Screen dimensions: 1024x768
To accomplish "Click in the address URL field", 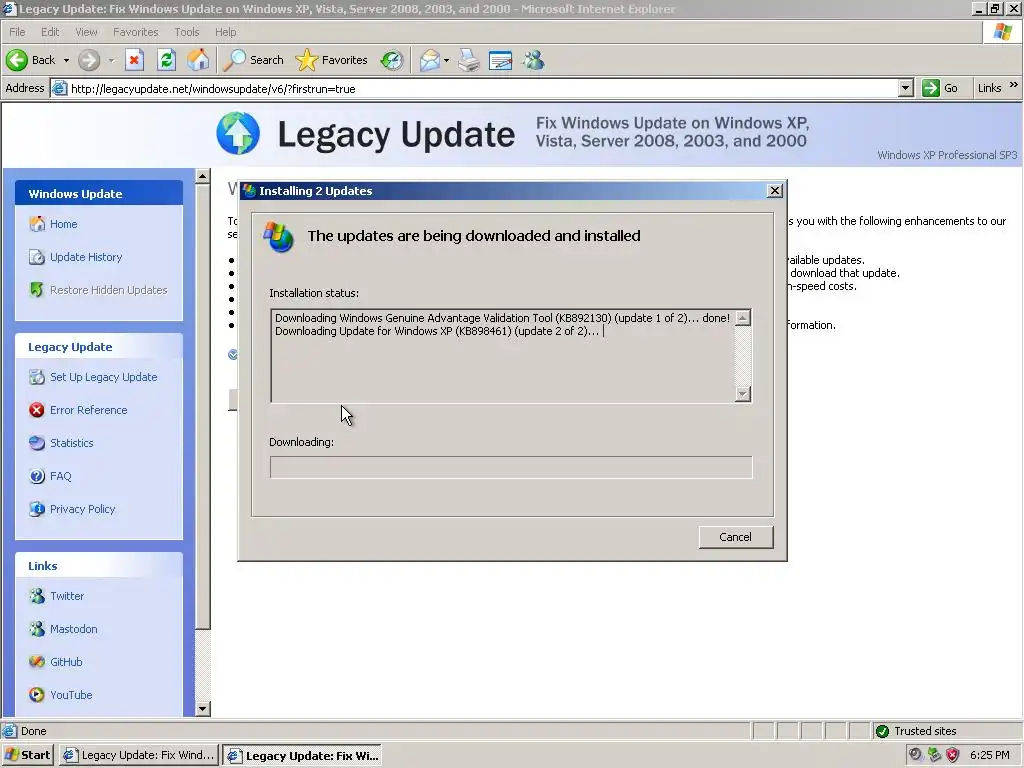I will pyautogui.click(x=483, y=88).
